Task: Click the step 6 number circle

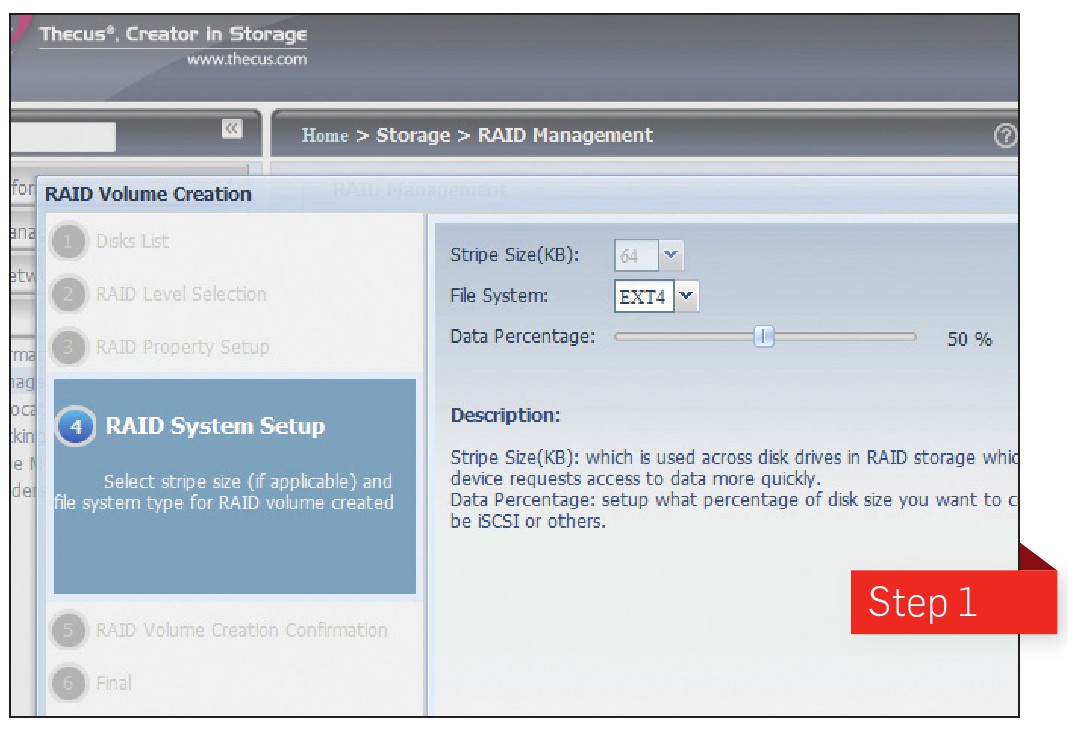Action: point(69,684)
